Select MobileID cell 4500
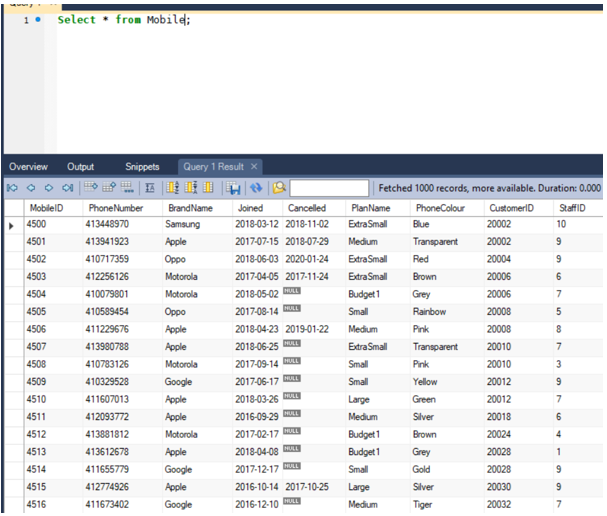The height and width of the screenshot is (516, 607). (x=36, y=224)
